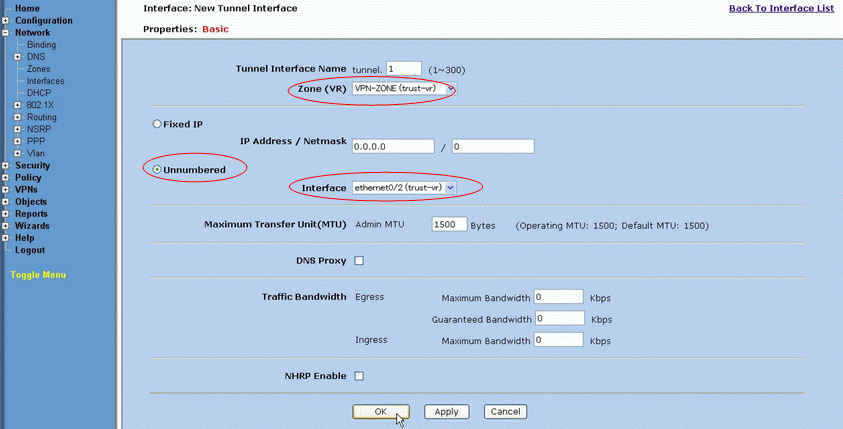The width and height of the screenshot is (843, 429).
Task: Expand the DNS submenu
Action: coord(18,57)
